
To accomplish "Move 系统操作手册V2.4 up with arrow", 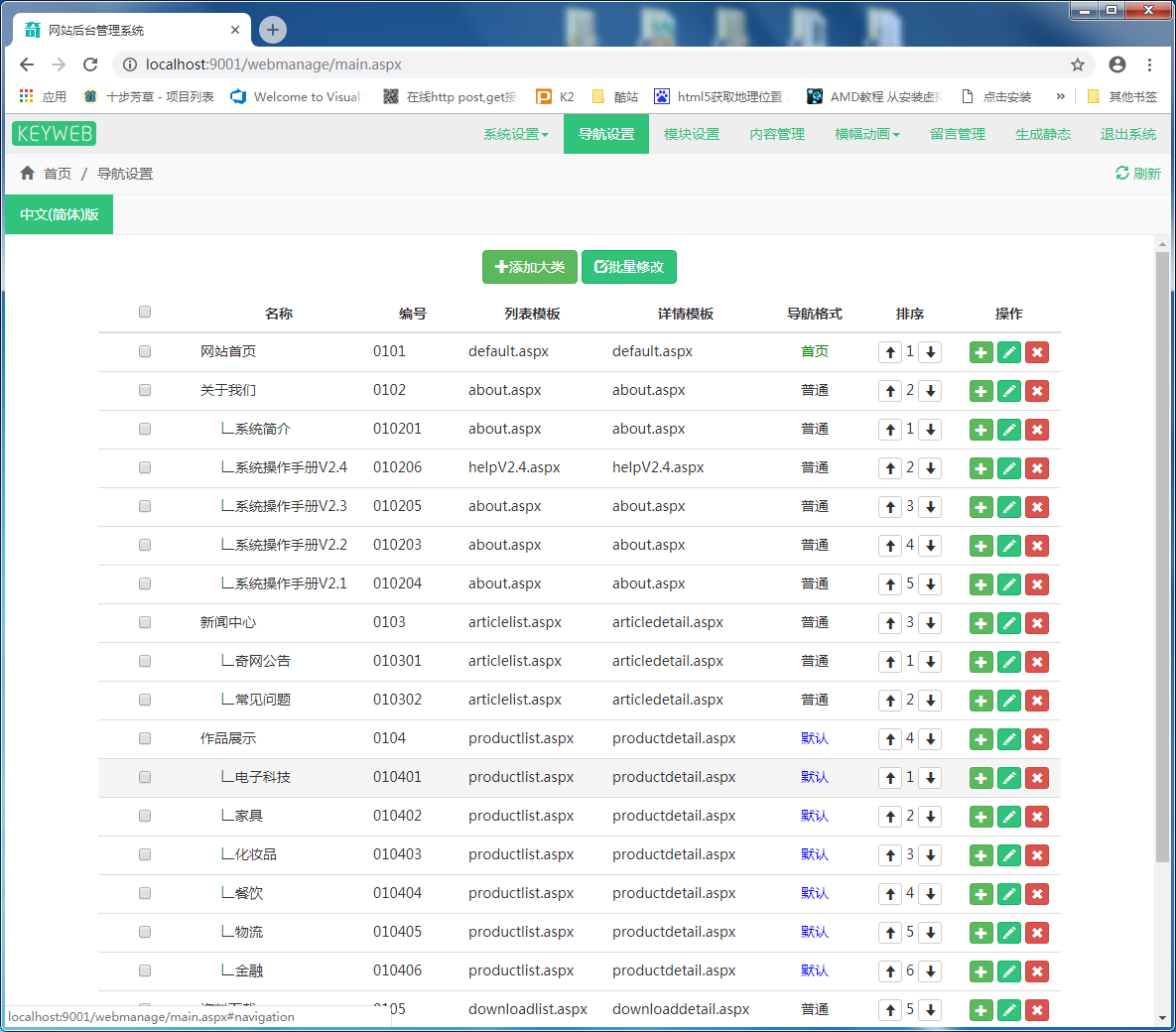I will [x=890, y=468].
